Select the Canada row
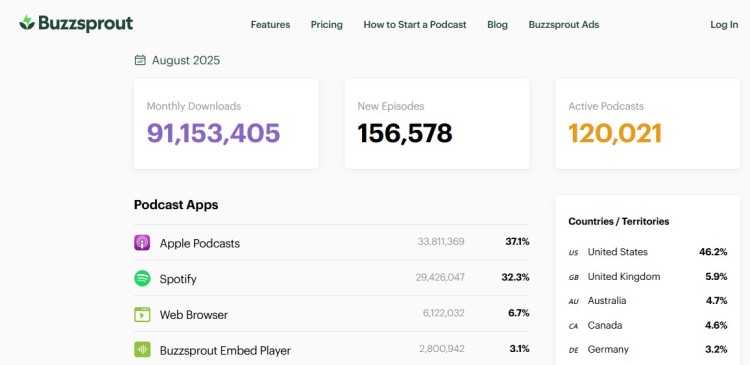Screen dimensions: 750x365 (x=648, y=325)
